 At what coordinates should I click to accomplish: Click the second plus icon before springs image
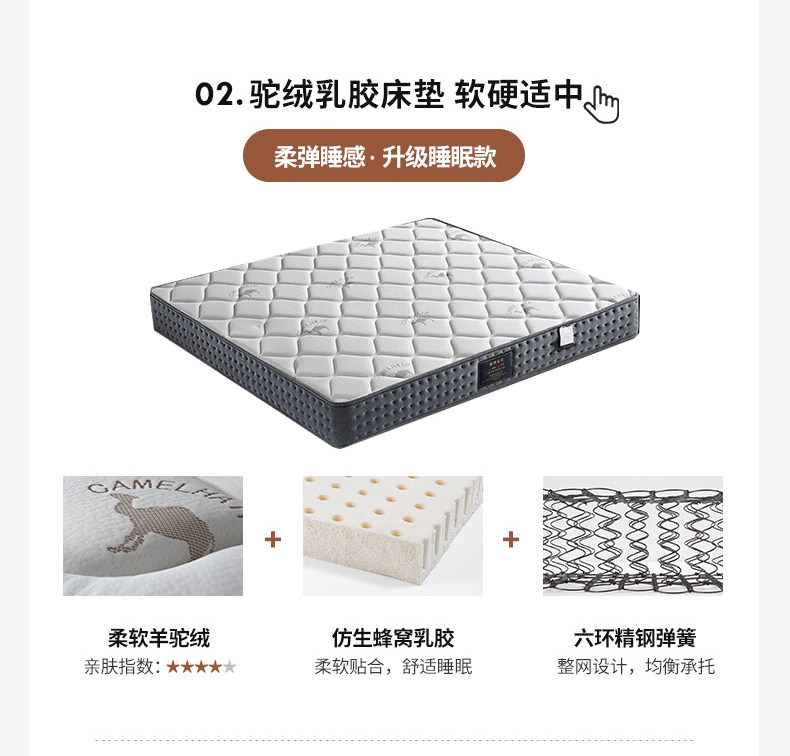pos(511,540)
